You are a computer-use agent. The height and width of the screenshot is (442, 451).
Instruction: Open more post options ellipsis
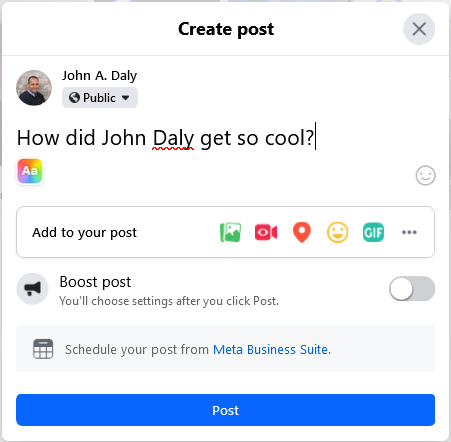tap(409, 232)
